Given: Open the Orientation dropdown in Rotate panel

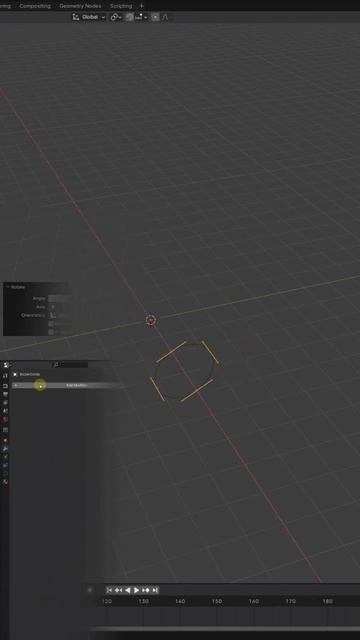Looking at the screenshot, I should pyautogui.click(x=59, y=315).
